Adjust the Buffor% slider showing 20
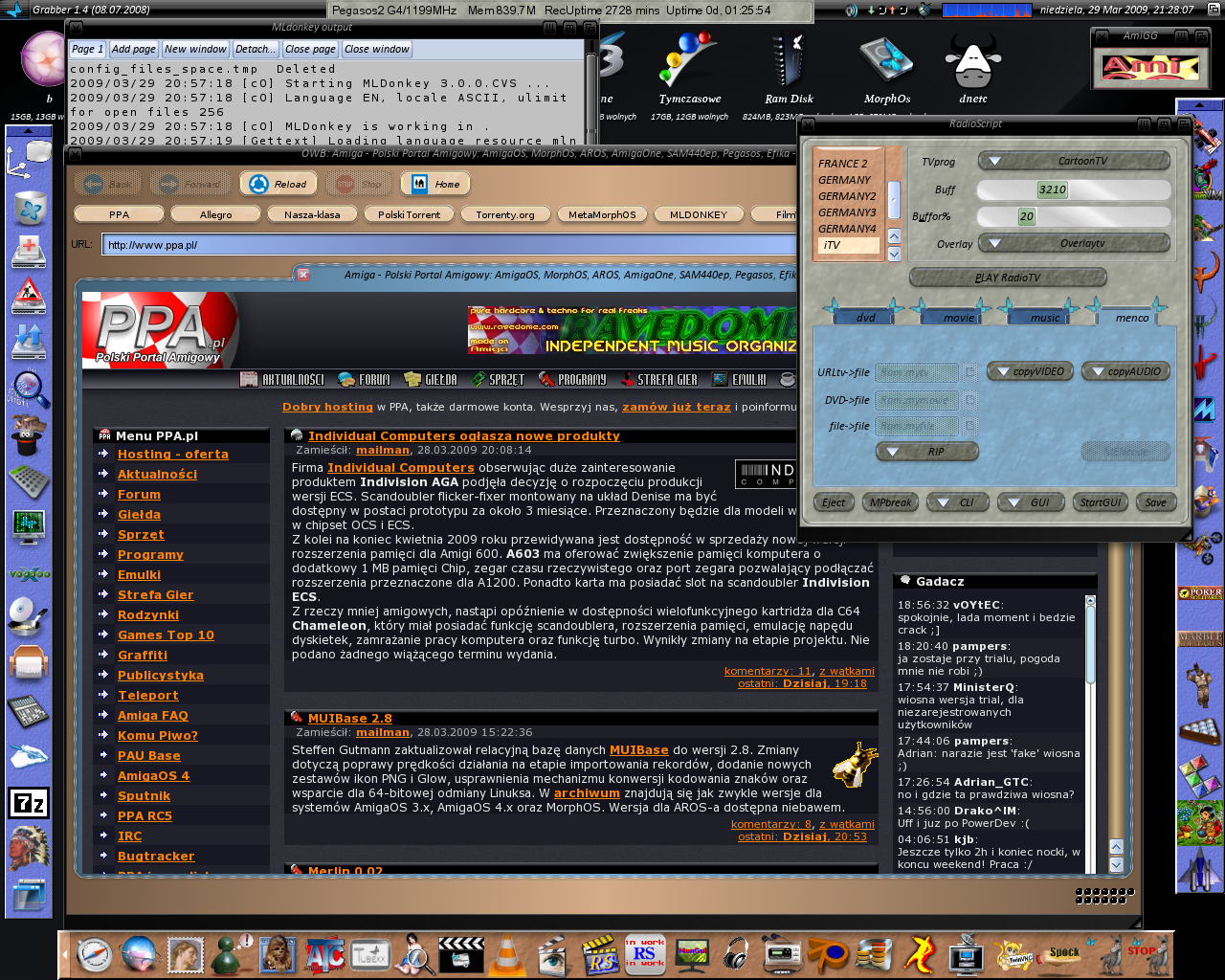This screenshot has width=1225, height=980. pyautogui.click(x=1074, y=216)
